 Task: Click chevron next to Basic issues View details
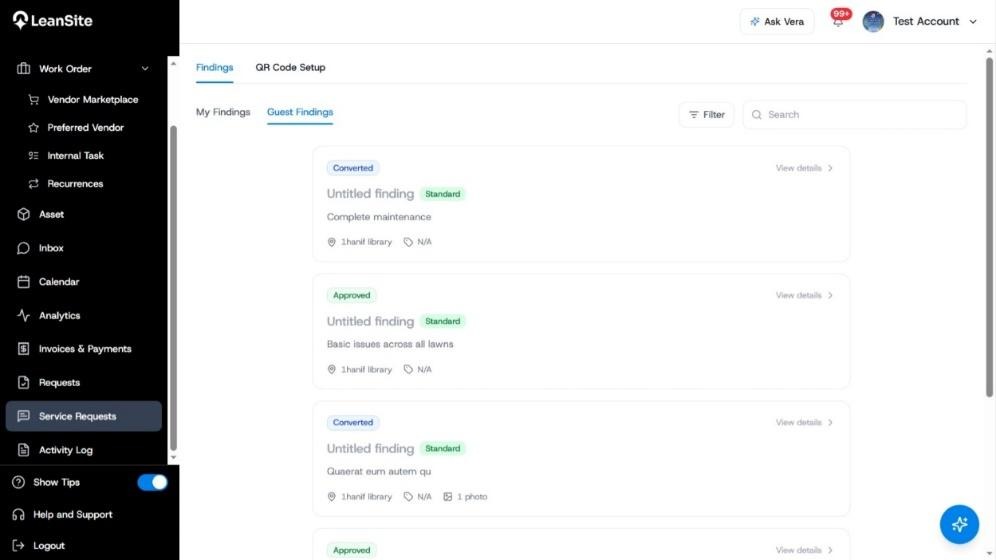pyautogui.click(x=830, y=295)
